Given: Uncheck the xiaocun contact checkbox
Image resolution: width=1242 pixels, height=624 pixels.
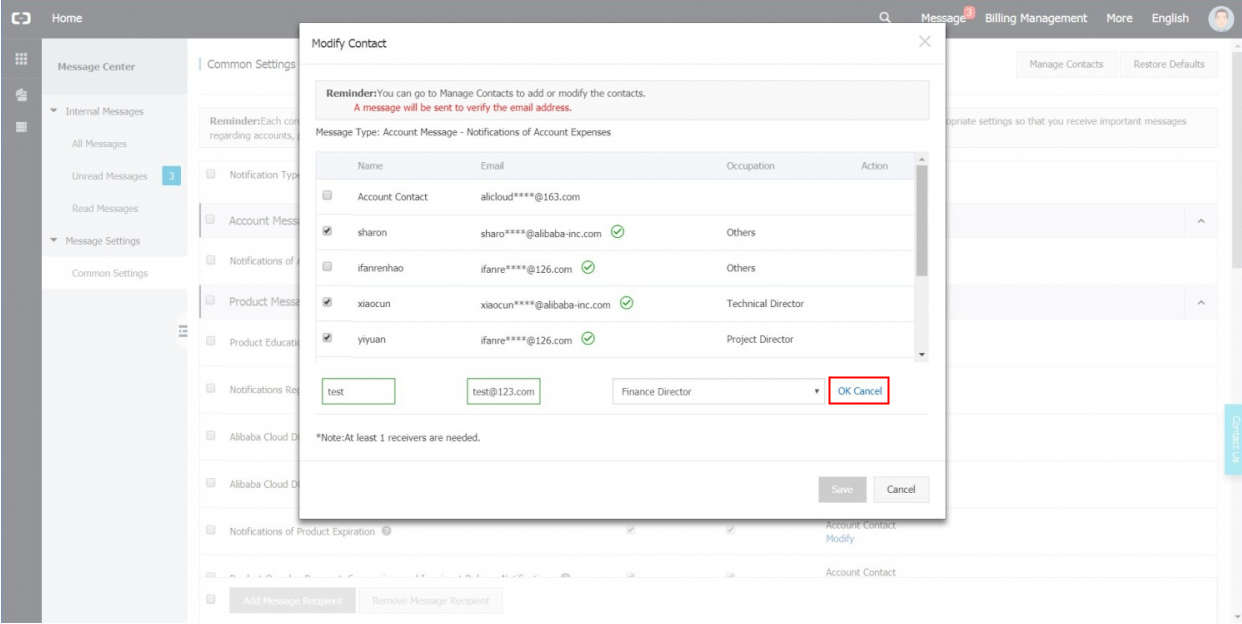Looking at the screenshot, I should click(x=326, y=302).
